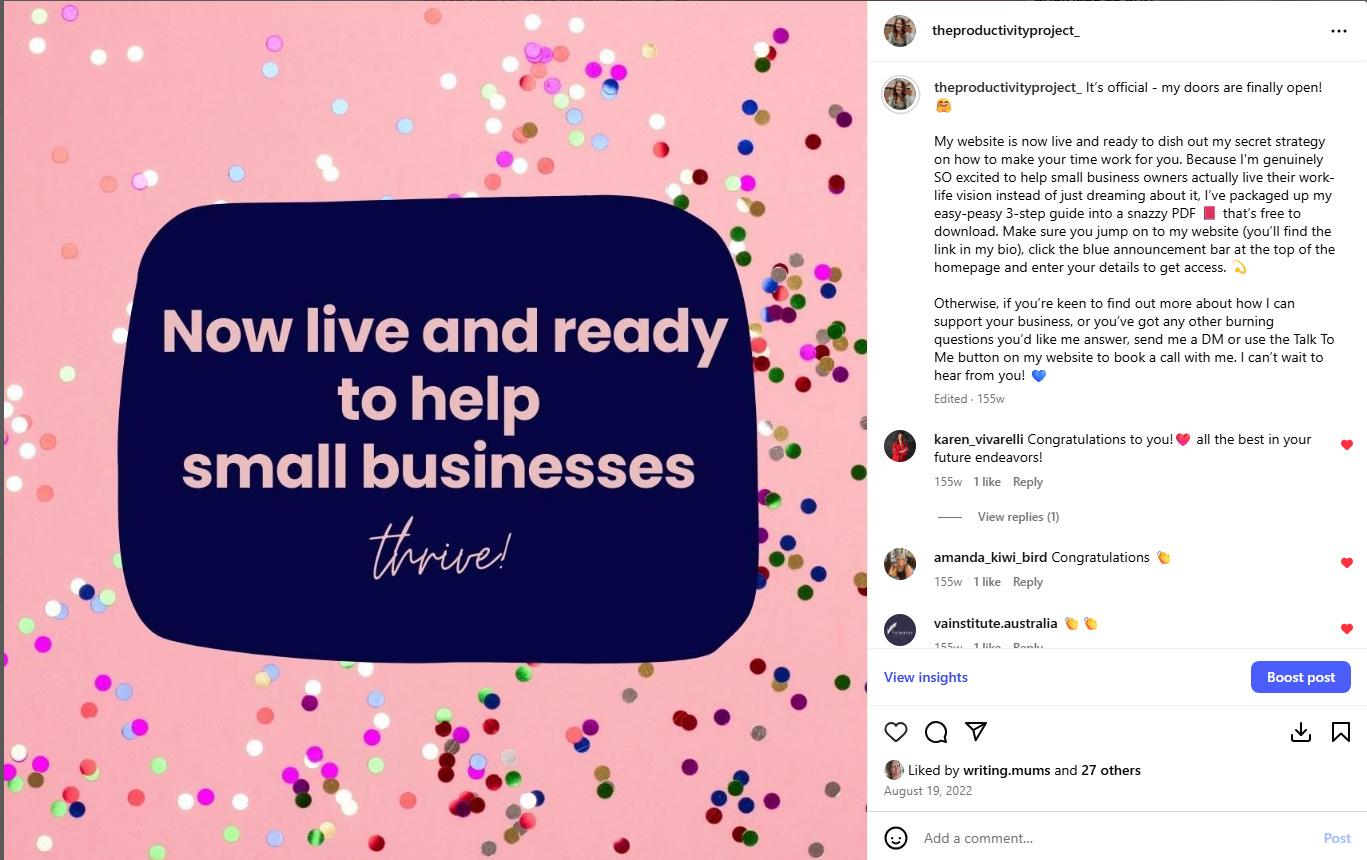Toggle the heart on amanda_kiwi_bird's comment

coord(1346,563)
